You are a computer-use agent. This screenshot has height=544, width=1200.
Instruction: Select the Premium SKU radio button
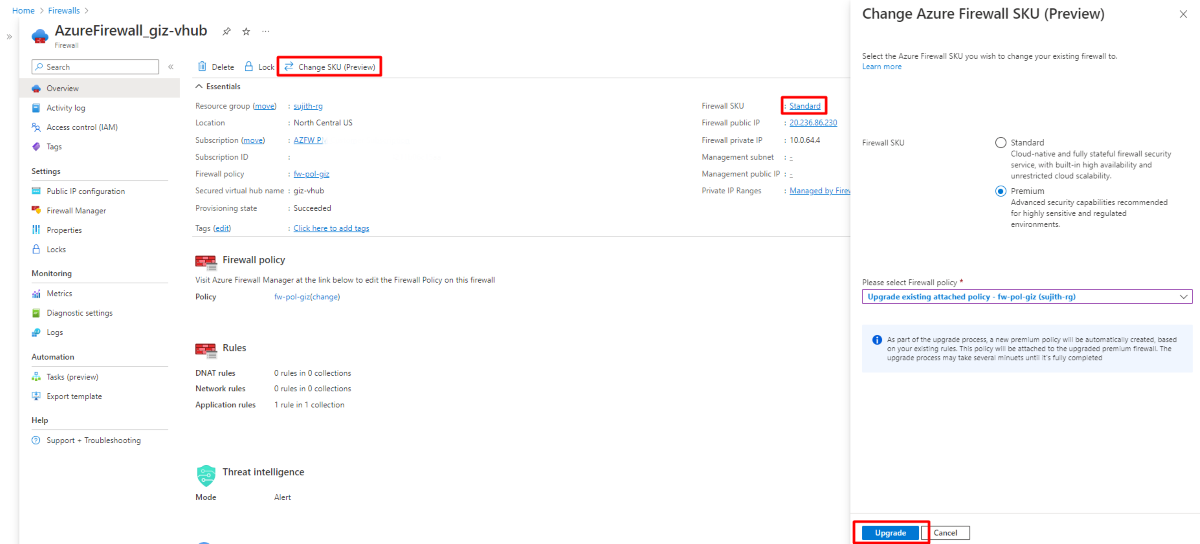tap(1001, 191)
